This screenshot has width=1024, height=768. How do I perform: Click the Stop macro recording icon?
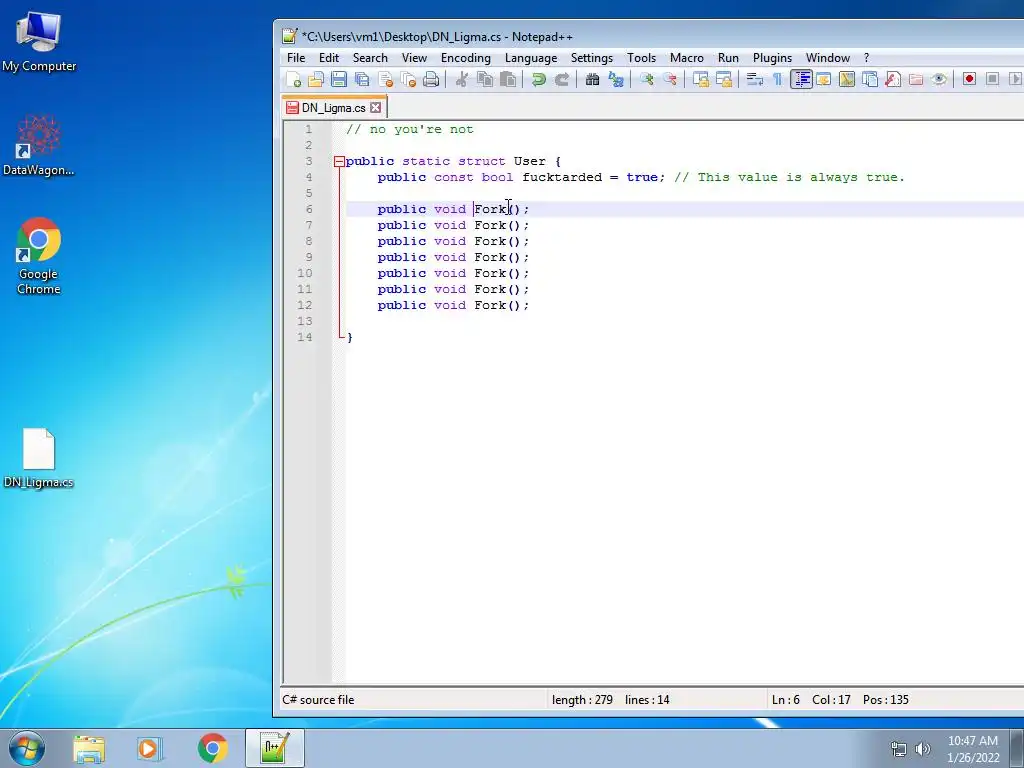click(x=992, y=79)
